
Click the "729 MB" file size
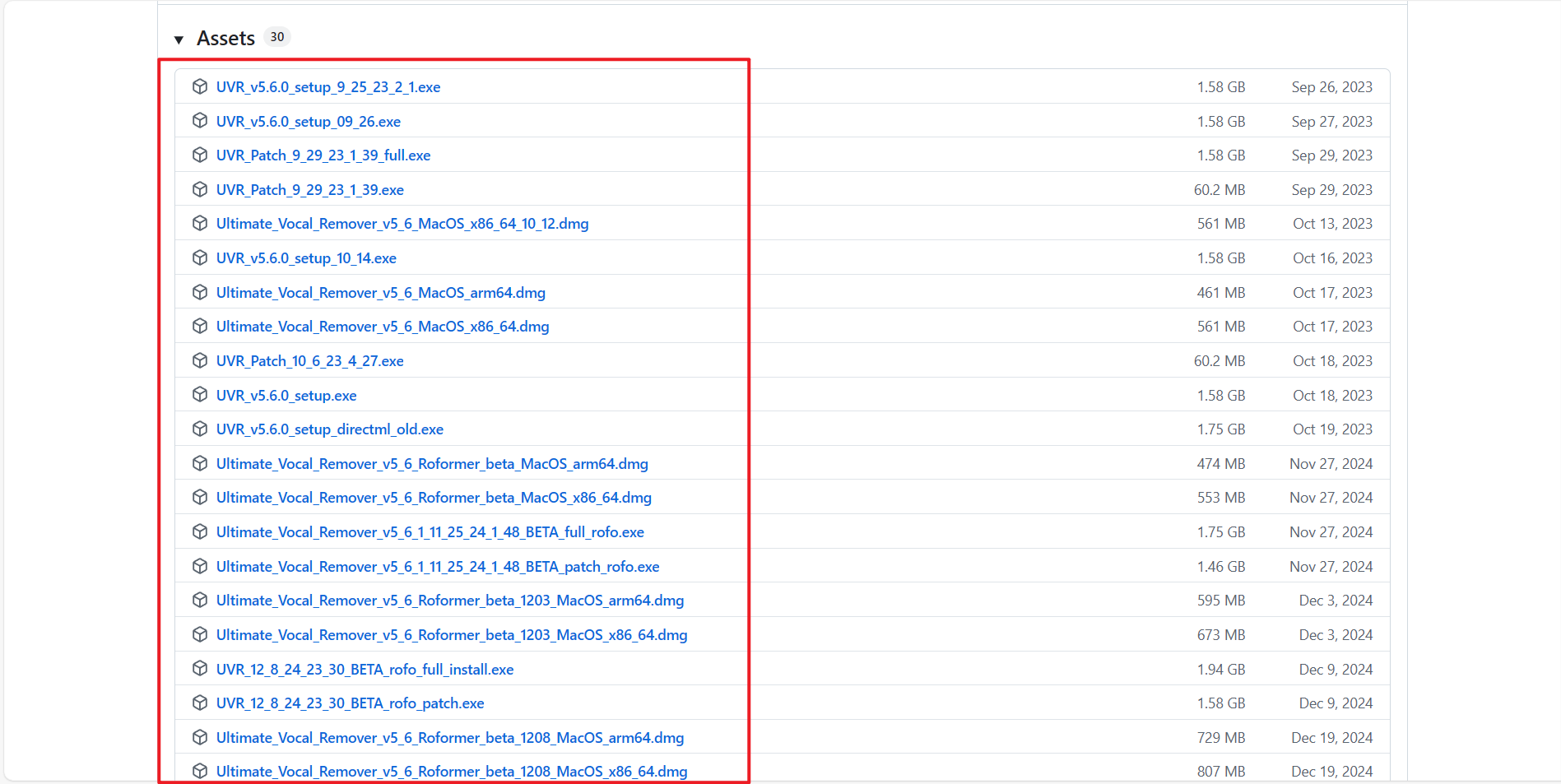(1221, 738)
